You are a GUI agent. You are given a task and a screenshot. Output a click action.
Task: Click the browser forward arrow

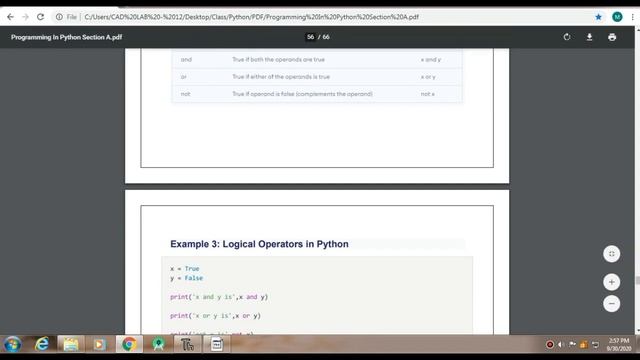pos(25,17)
